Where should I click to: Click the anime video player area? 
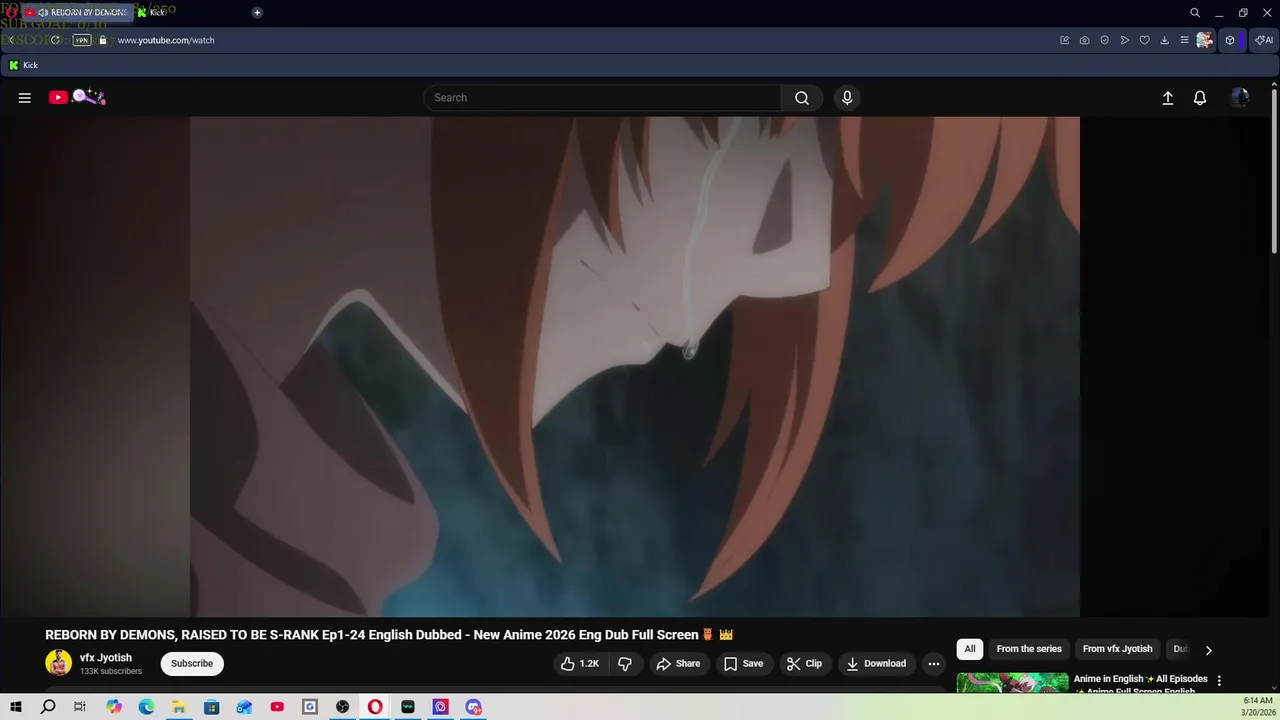[x=635, y=366]
